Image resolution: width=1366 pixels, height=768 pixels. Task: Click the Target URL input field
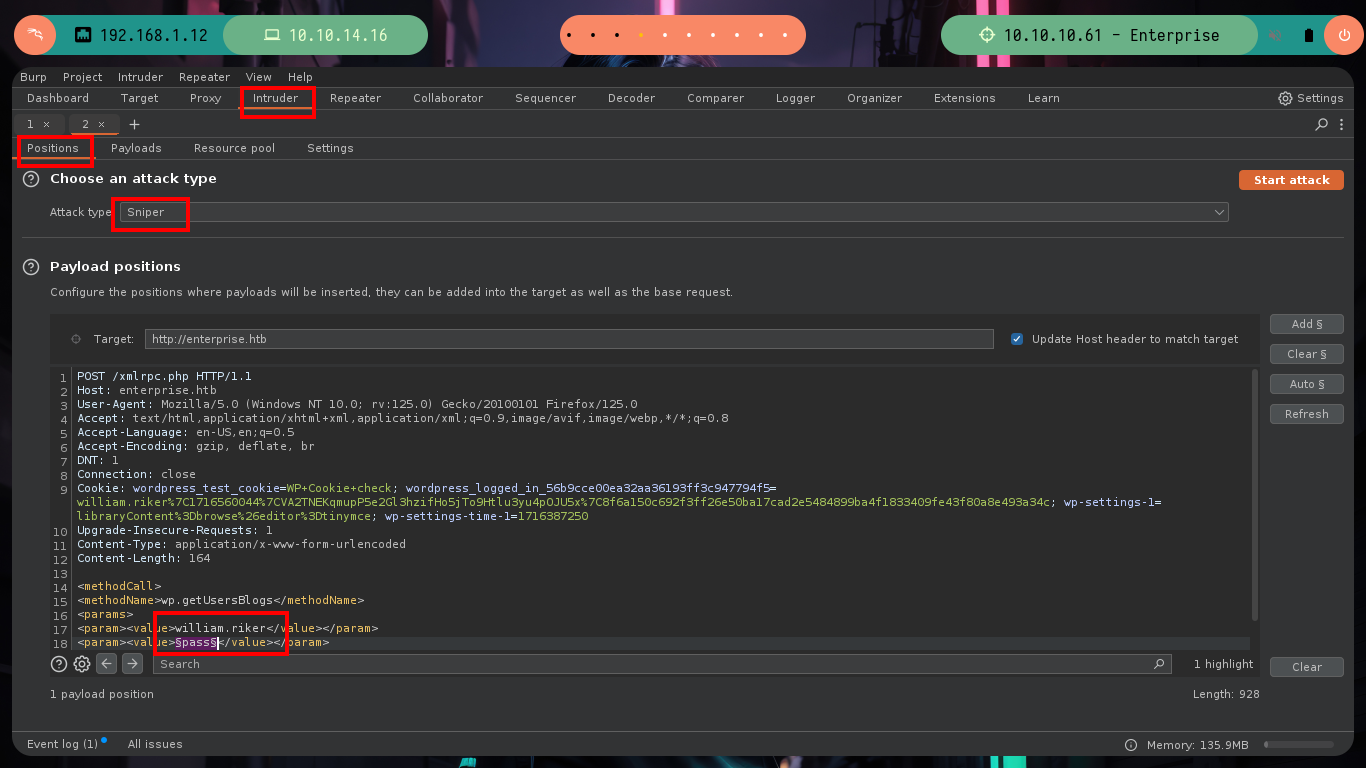(x=569, y=339)
